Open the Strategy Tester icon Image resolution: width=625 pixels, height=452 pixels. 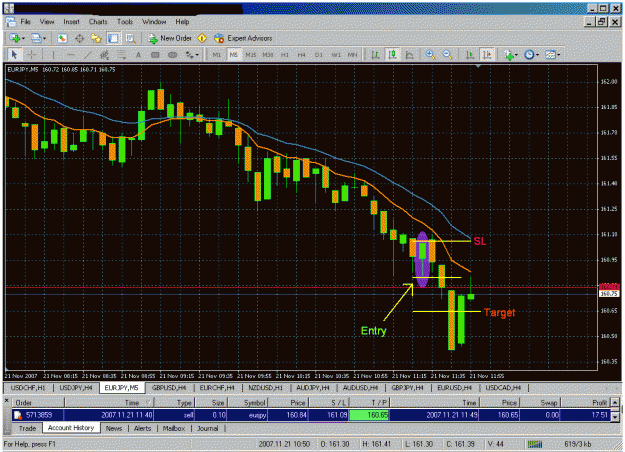click(130, 38)
